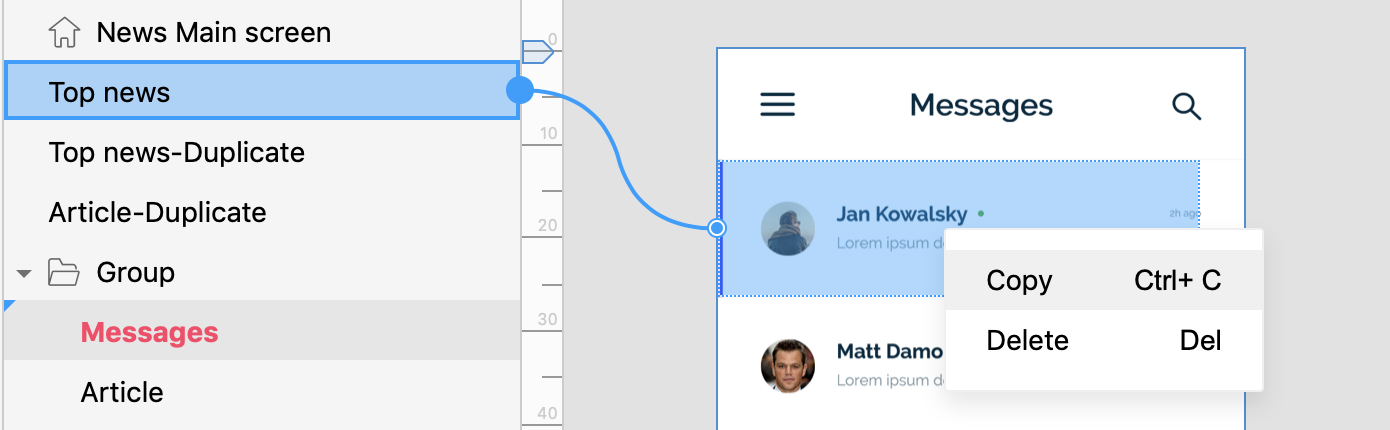
Task: Click Jan Kowalsky's avatar picture
Action: pos(788,229)
